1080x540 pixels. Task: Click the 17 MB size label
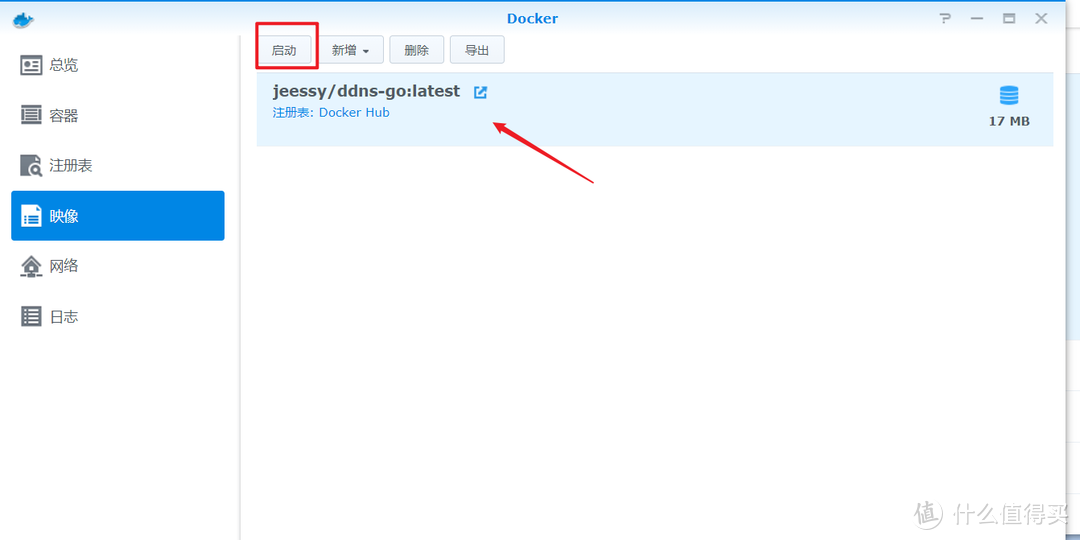click(x=1009, y=122)
